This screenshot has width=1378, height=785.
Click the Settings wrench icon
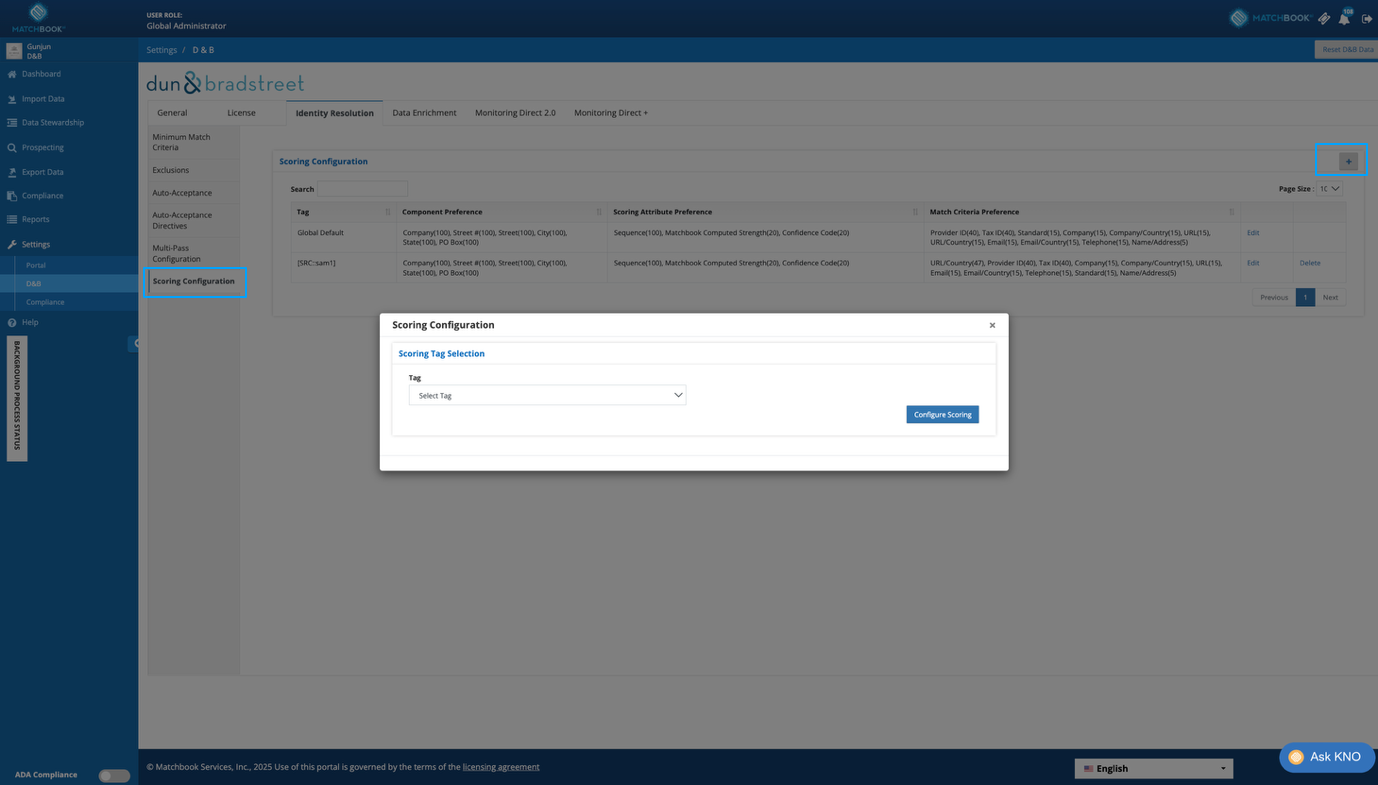pos(12,244)
